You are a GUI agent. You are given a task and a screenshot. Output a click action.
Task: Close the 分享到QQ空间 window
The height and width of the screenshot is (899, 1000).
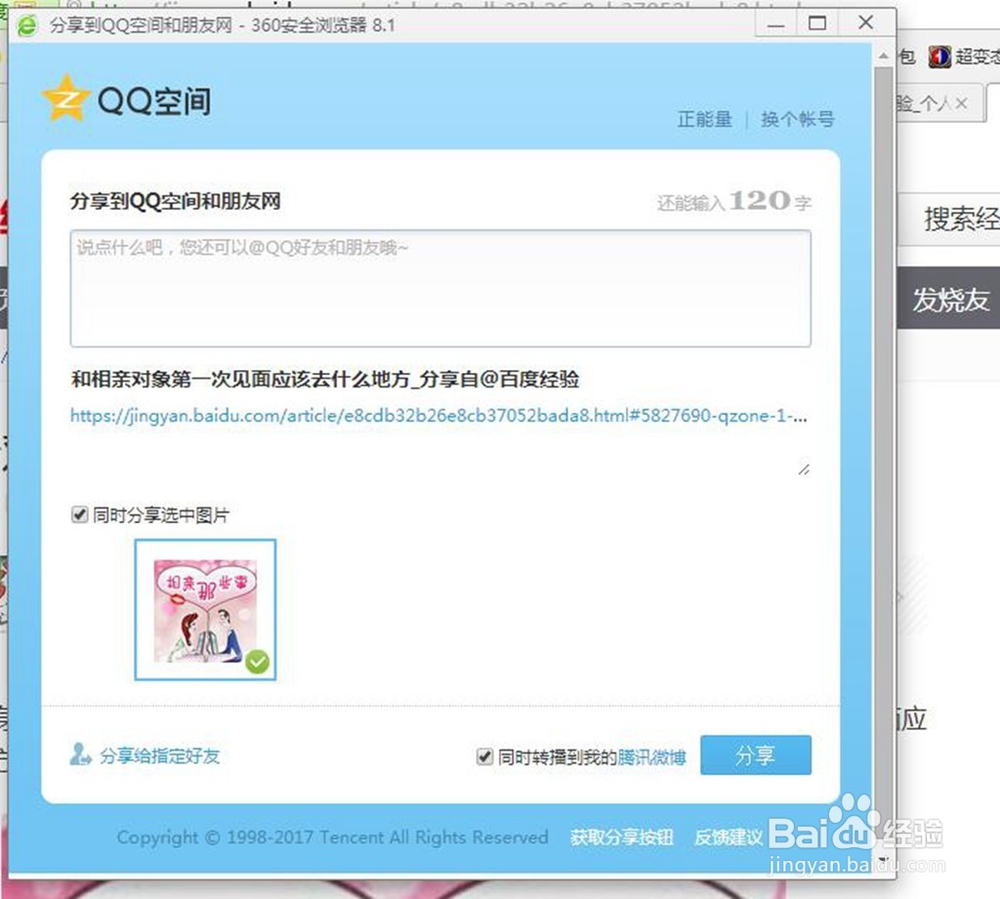pos(866,23)
